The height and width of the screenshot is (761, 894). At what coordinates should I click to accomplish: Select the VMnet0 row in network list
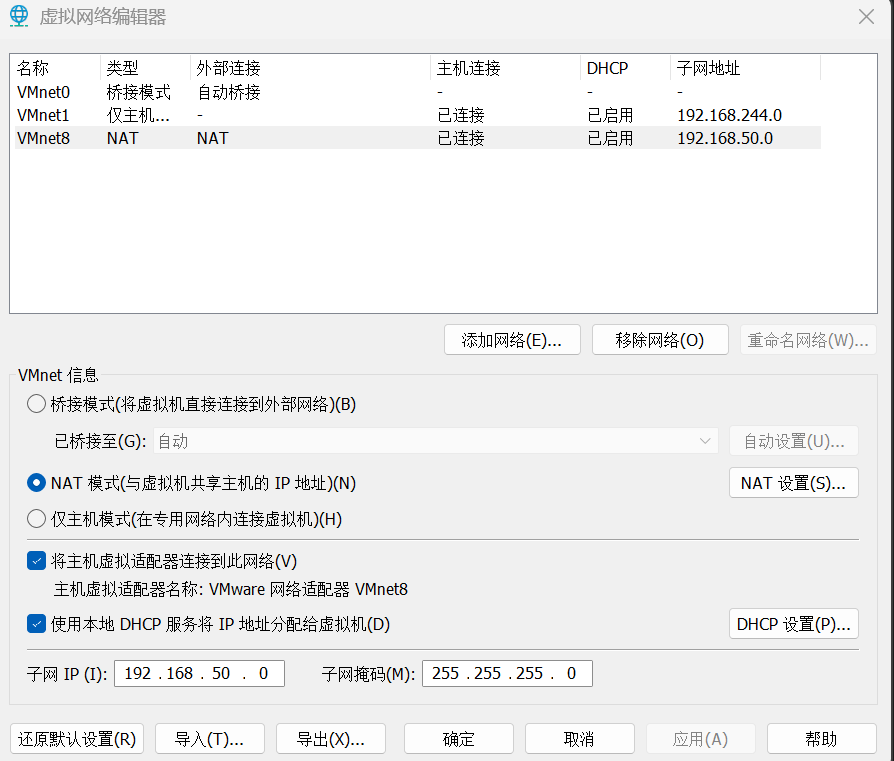(44, 92)
